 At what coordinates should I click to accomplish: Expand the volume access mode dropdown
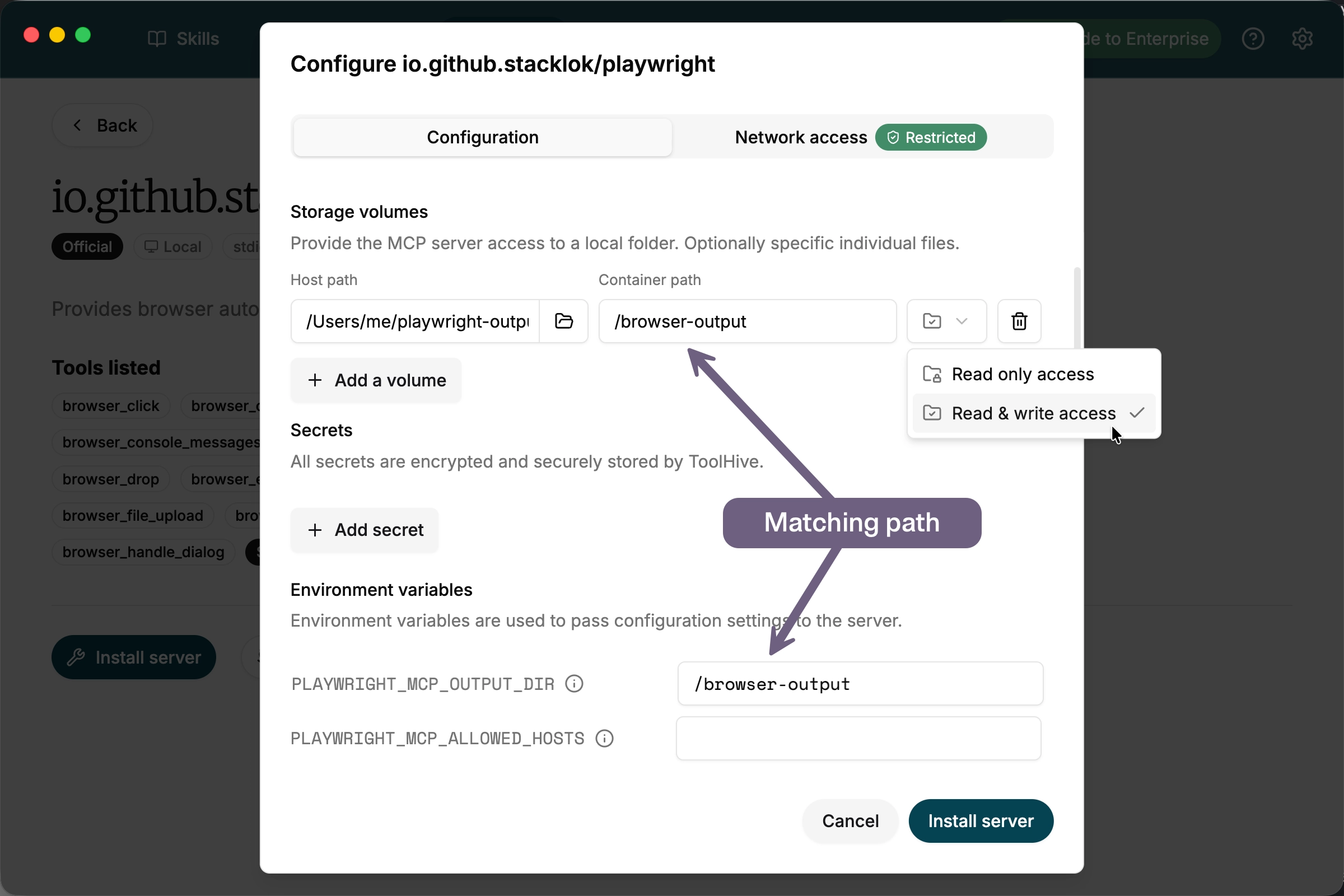click(x=946, y=321)
